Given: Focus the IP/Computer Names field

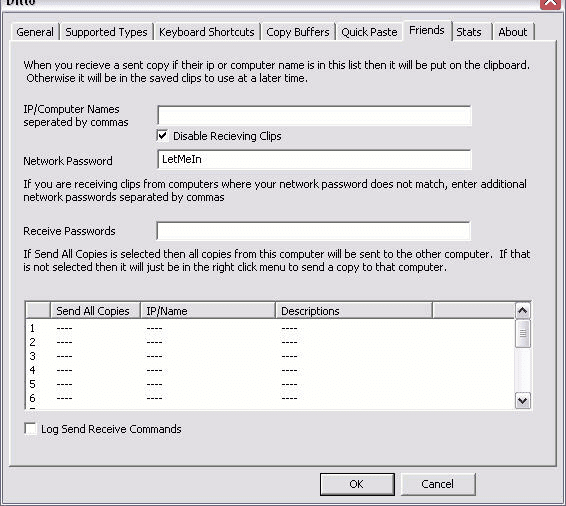Looking at the screenshot, I should click(314, 115).
